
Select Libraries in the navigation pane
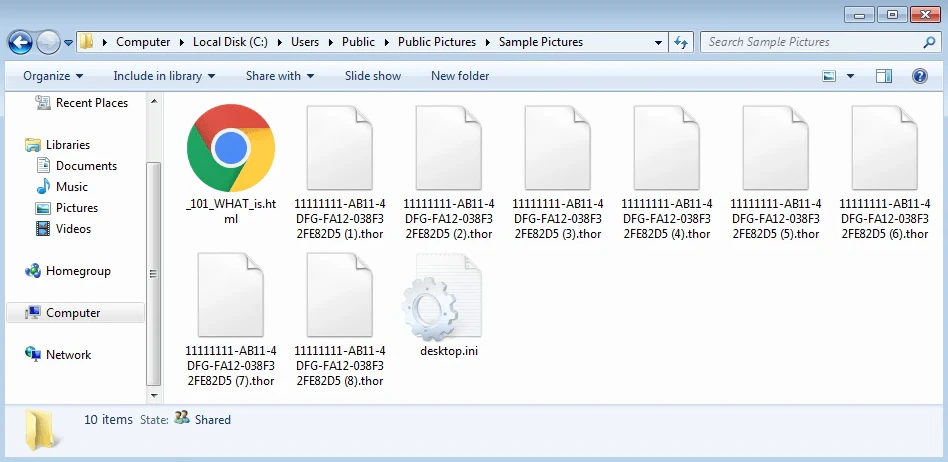(68, 145)
